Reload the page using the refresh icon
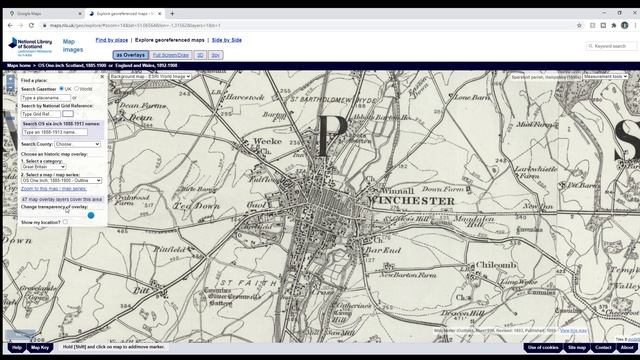 coord(31,25)
